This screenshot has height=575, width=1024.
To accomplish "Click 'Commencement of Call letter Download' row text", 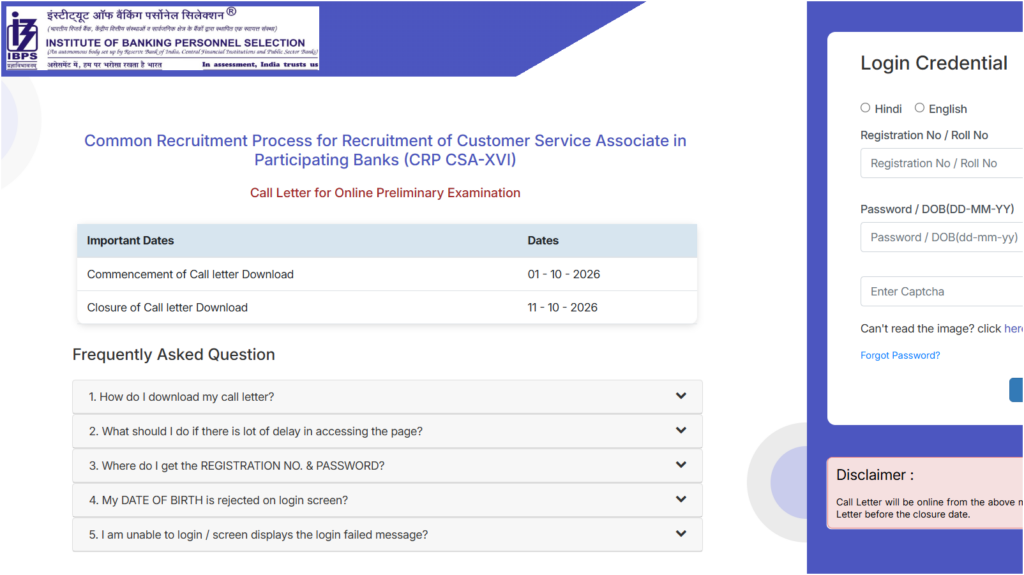I will point(190,274).
